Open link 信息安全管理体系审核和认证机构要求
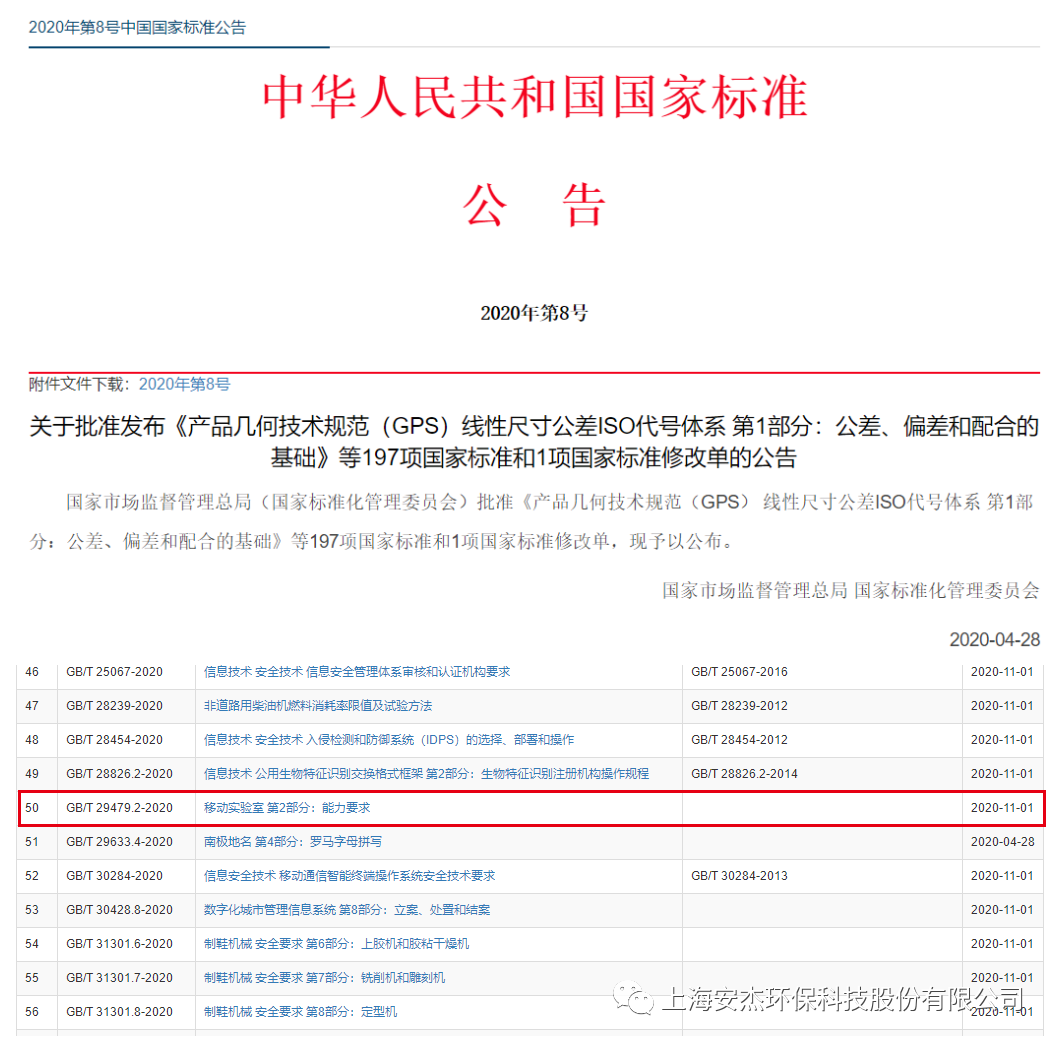Image resolution: width=1059 pixels, height=1046 pixels. coord(356,672)
